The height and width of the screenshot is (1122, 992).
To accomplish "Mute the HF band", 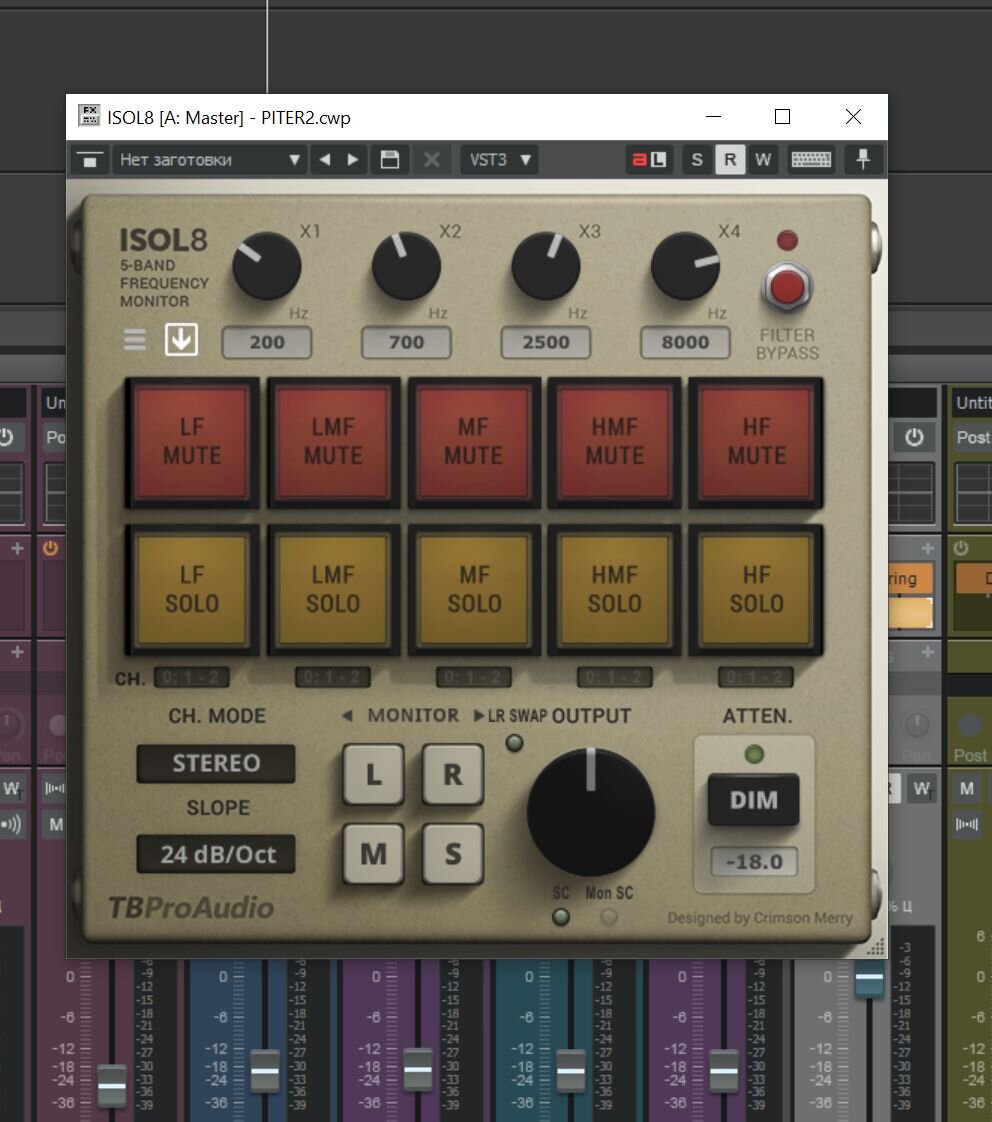I will (756, 442).
